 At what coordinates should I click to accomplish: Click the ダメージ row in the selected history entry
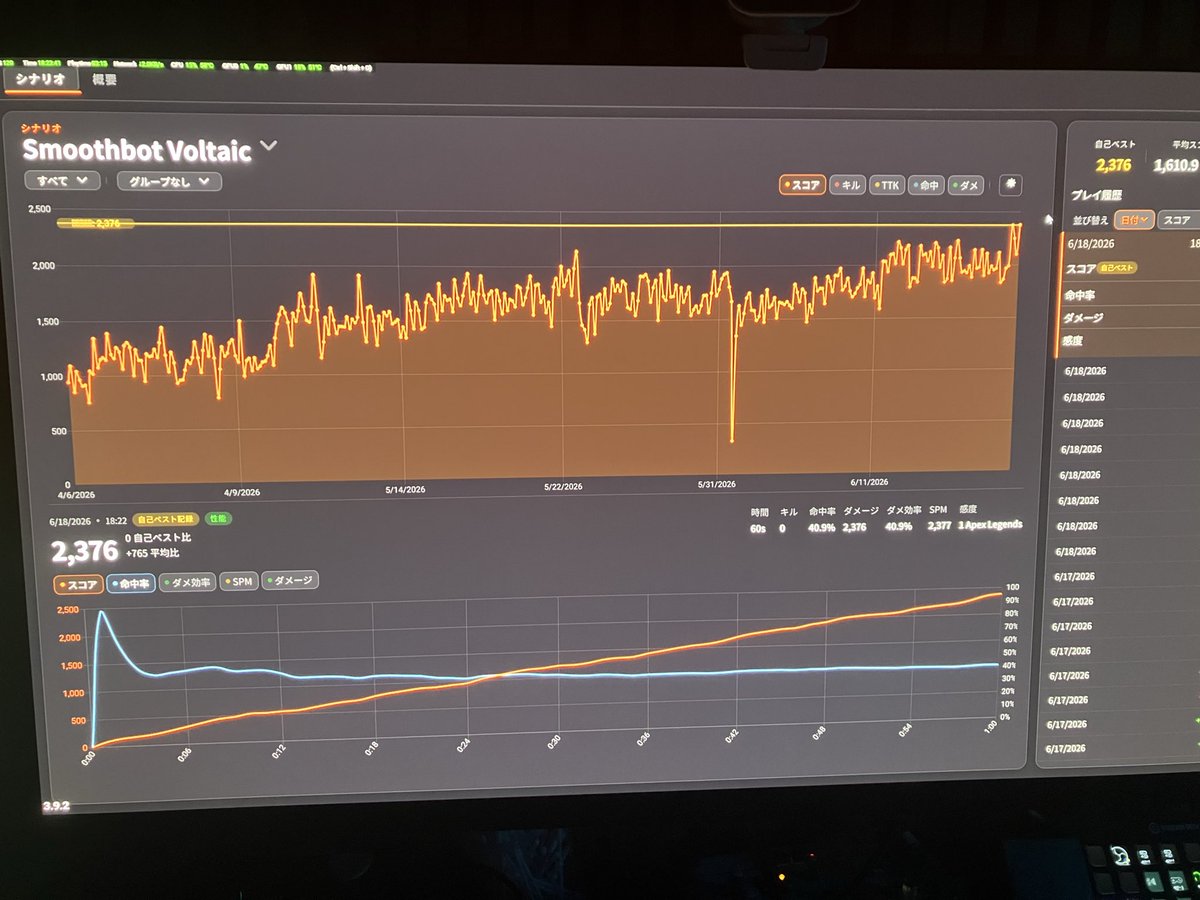(x=1130, y=317)
